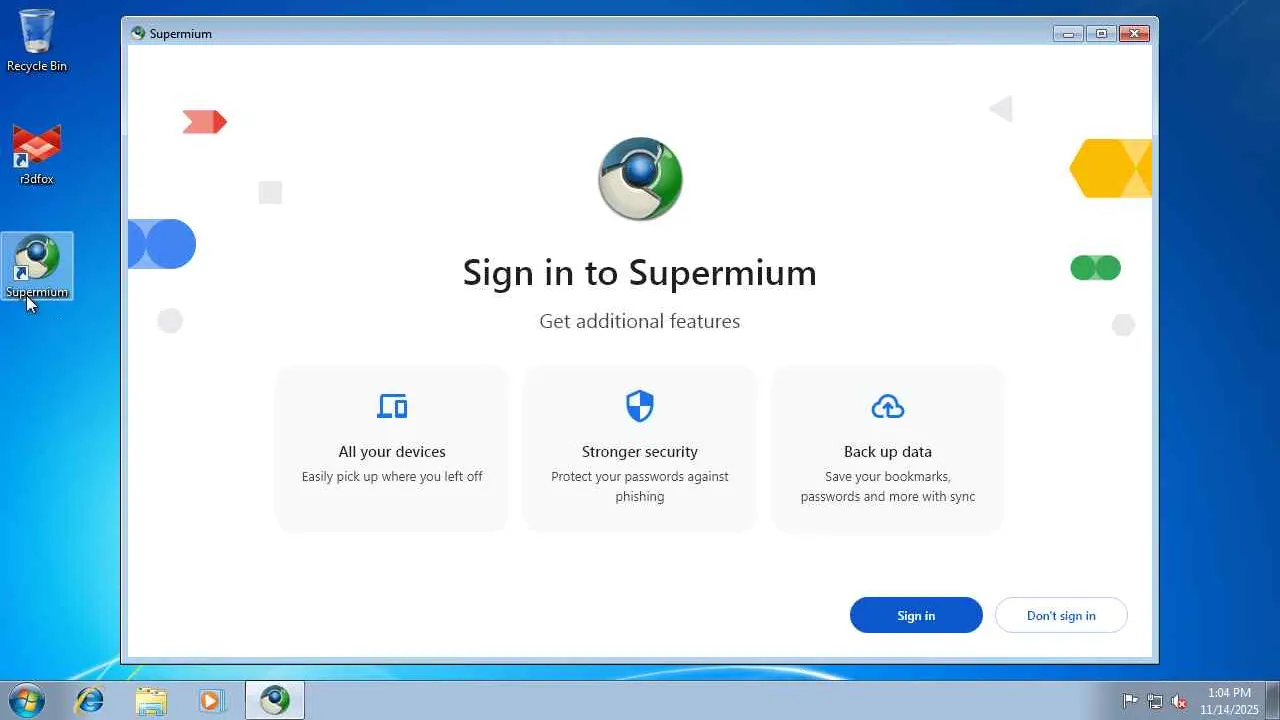The height and width of the screenshot is (720, 1280).
Task: Select the Supermium desktop shortcut
Action: pos(37,267)
